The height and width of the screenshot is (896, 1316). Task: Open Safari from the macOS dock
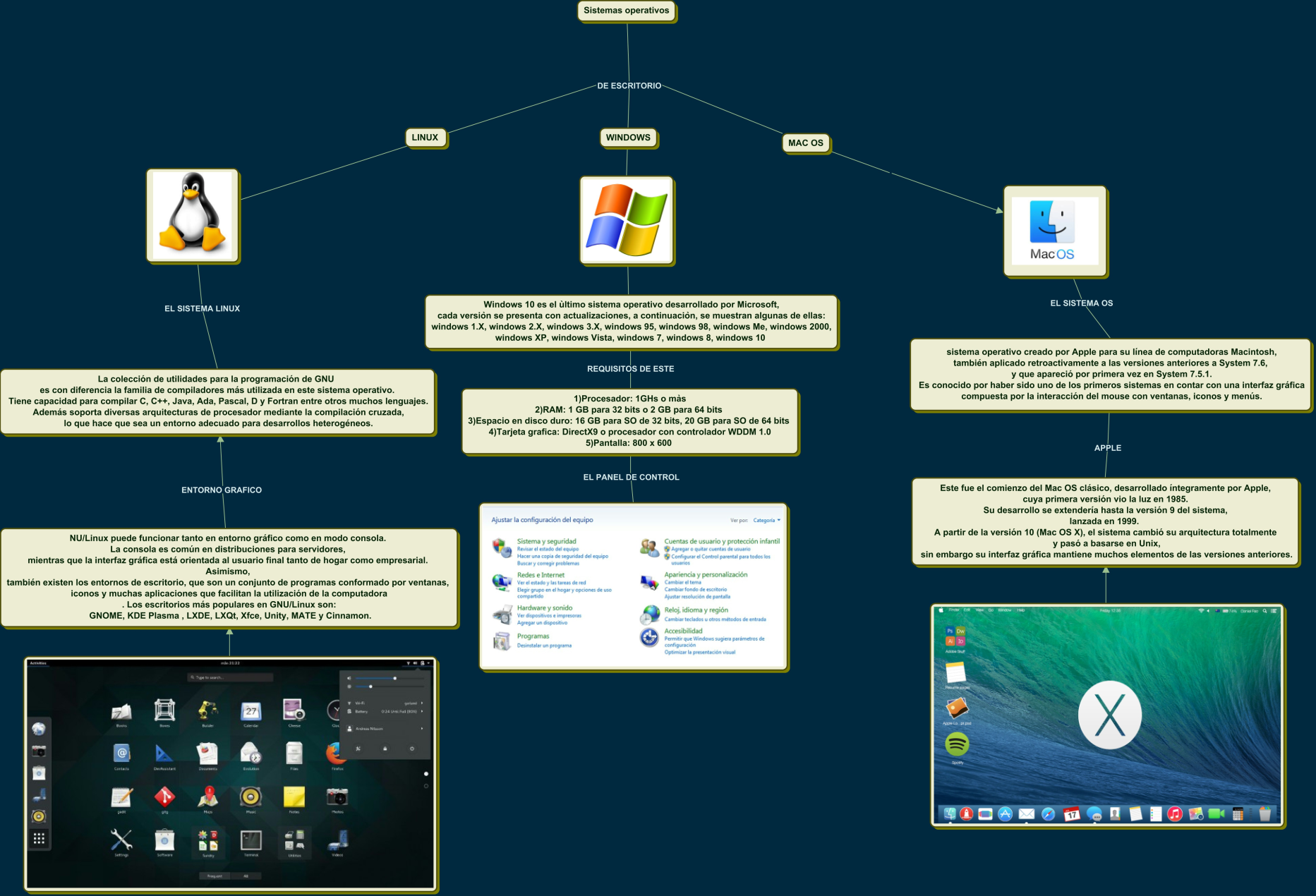[x=1049, y=814]
